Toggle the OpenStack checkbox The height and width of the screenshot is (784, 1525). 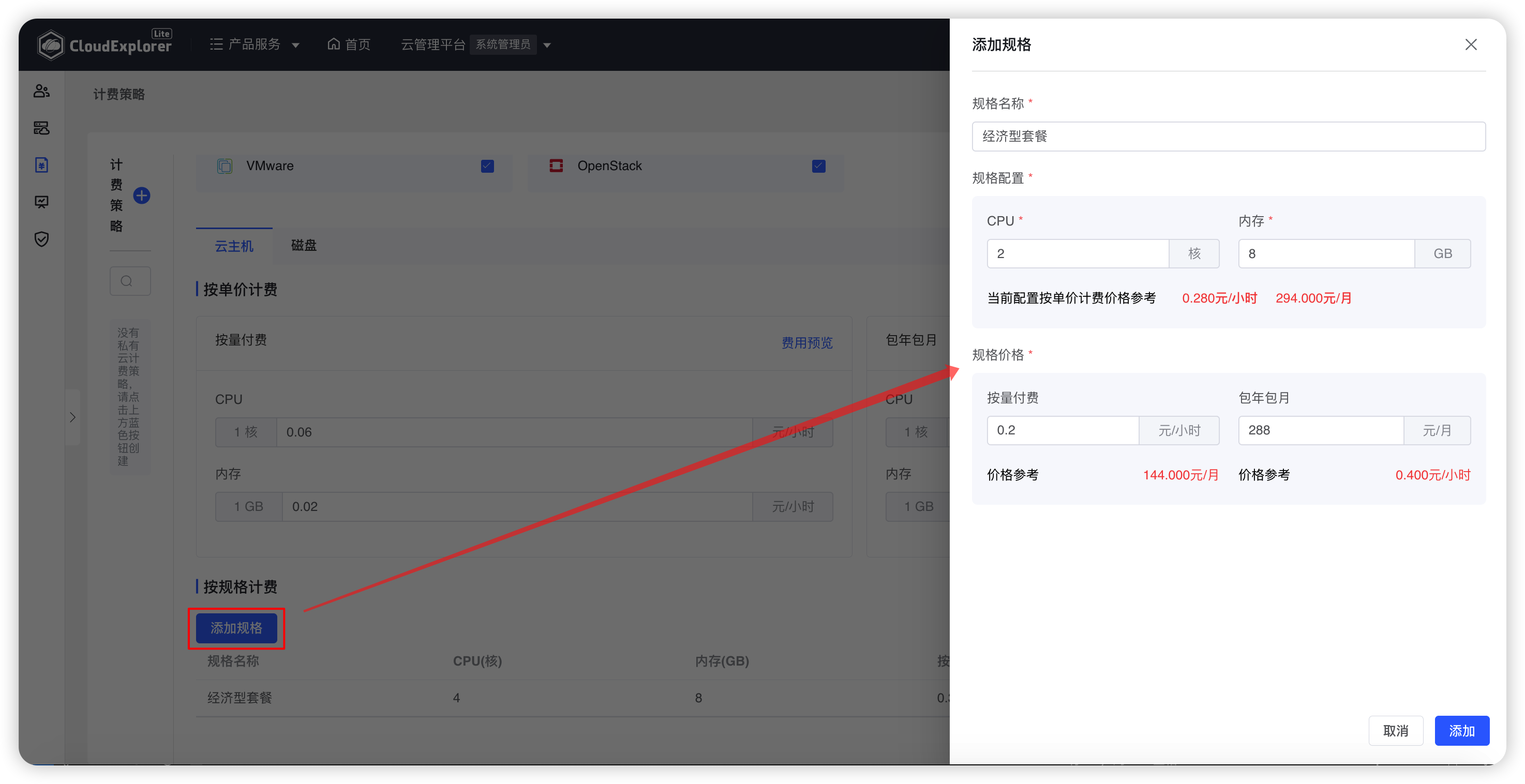point(819,167)
